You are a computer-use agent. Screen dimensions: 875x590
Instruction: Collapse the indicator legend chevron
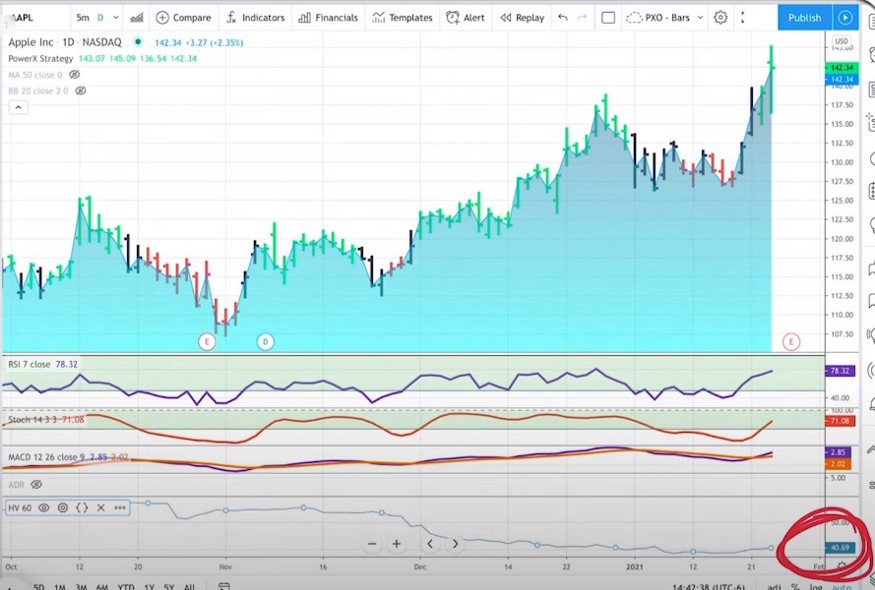18,107
